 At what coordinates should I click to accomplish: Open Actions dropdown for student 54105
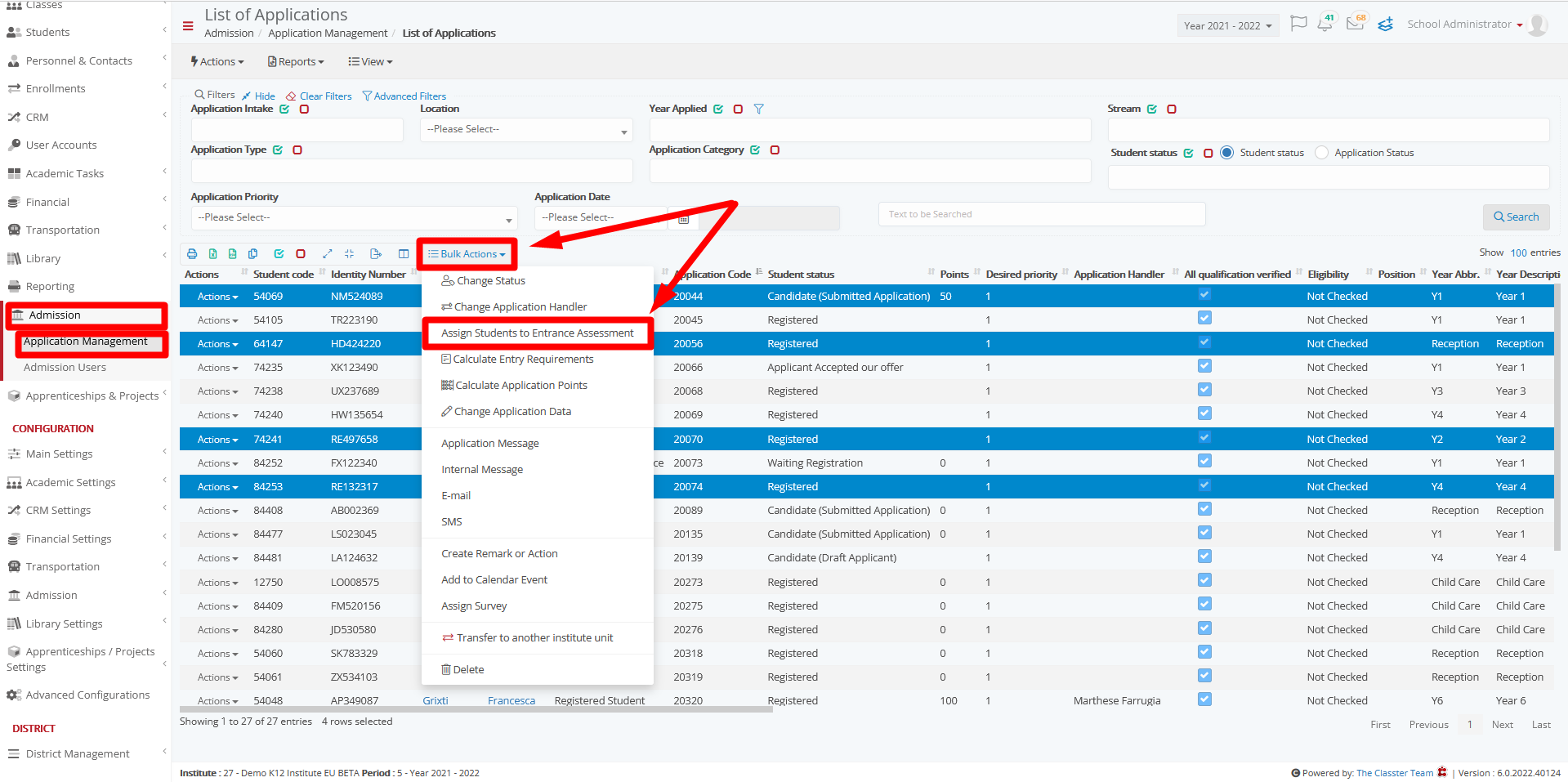tap(217, 320)
